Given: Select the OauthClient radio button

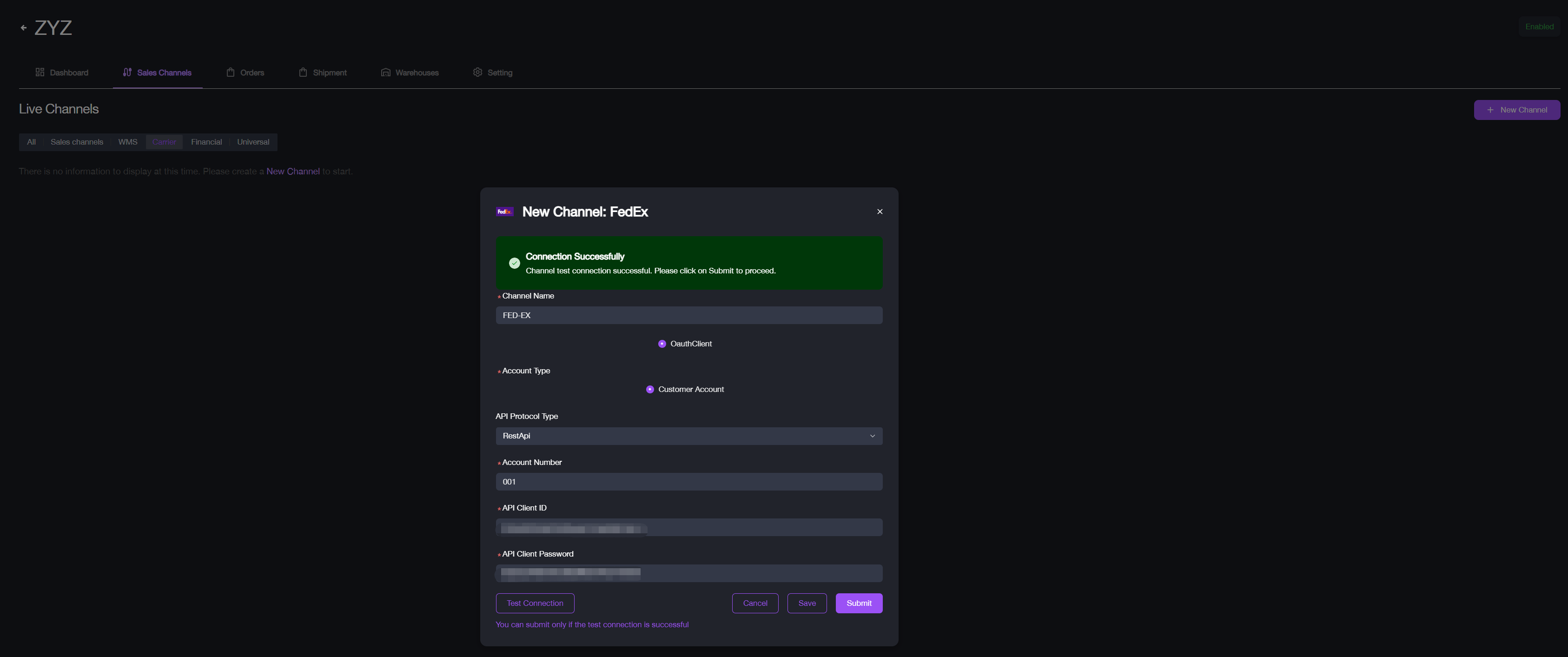Looking at the screenshot, I should pyautogui.click(x=662, y=344).
